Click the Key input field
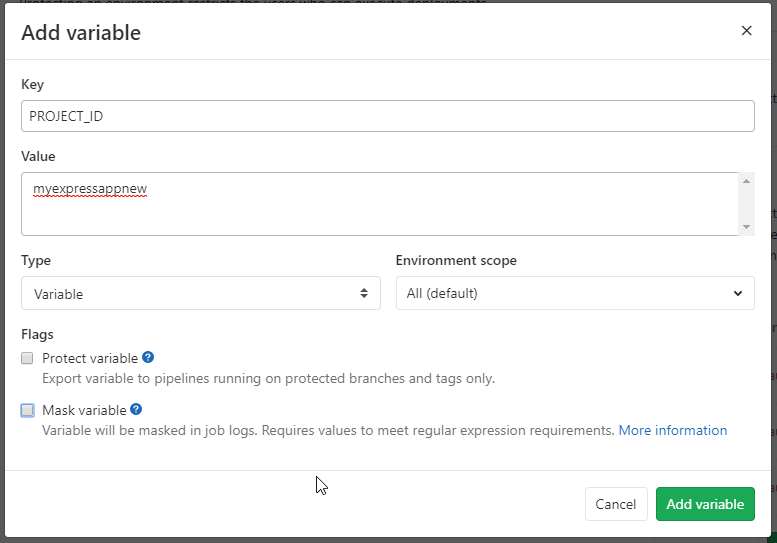Image resolution: width=777 pixels, height=543 pixels. 388,116
